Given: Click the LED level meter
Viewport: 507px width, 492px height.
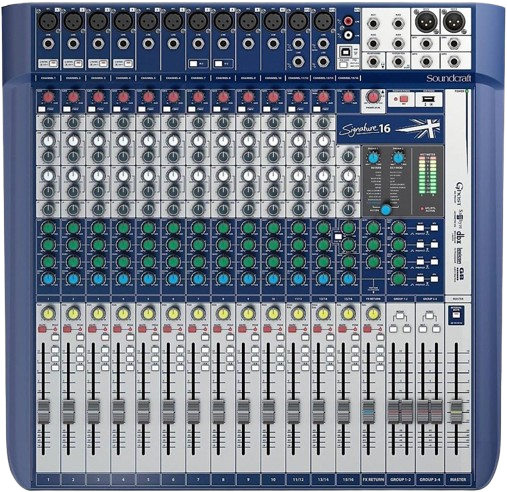Looking at the screenshot, I should point(428,174).
